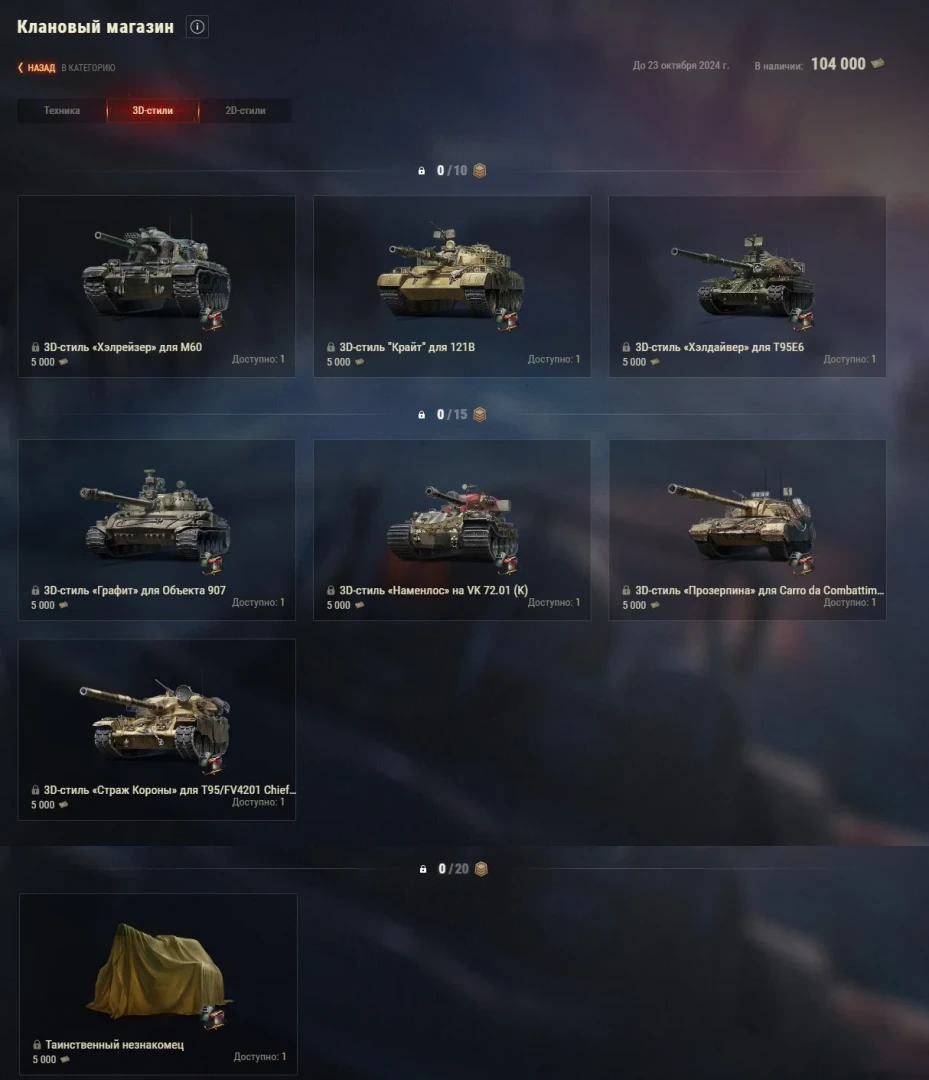This screenshot has height=1080, width=929.
Task: Click the lock icon beside 0/20 counter
Action: click(423, 869)
